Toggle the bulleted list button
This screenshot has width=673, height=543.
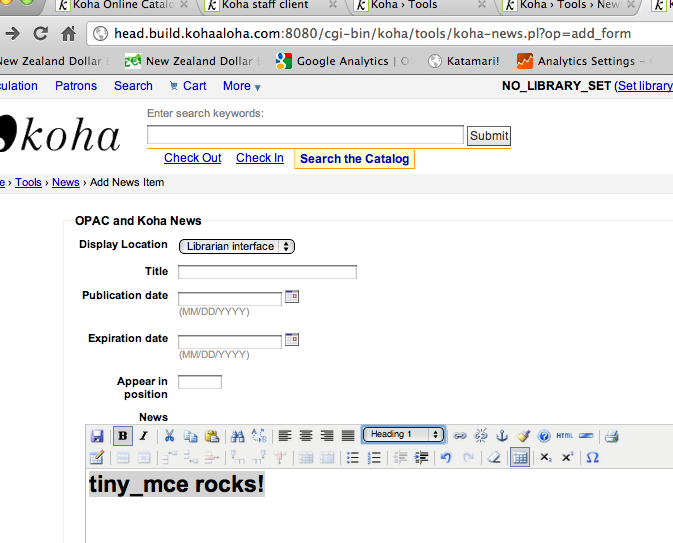(x=353, y=457)
